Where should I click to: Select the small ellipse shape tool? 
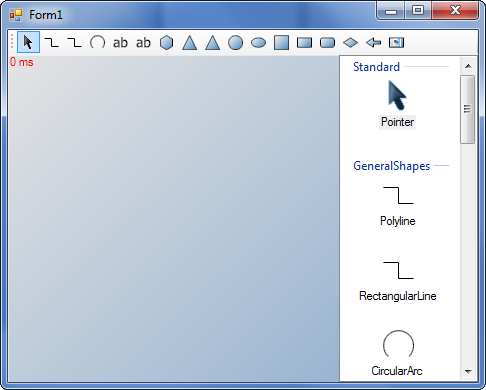pos(258,43)
